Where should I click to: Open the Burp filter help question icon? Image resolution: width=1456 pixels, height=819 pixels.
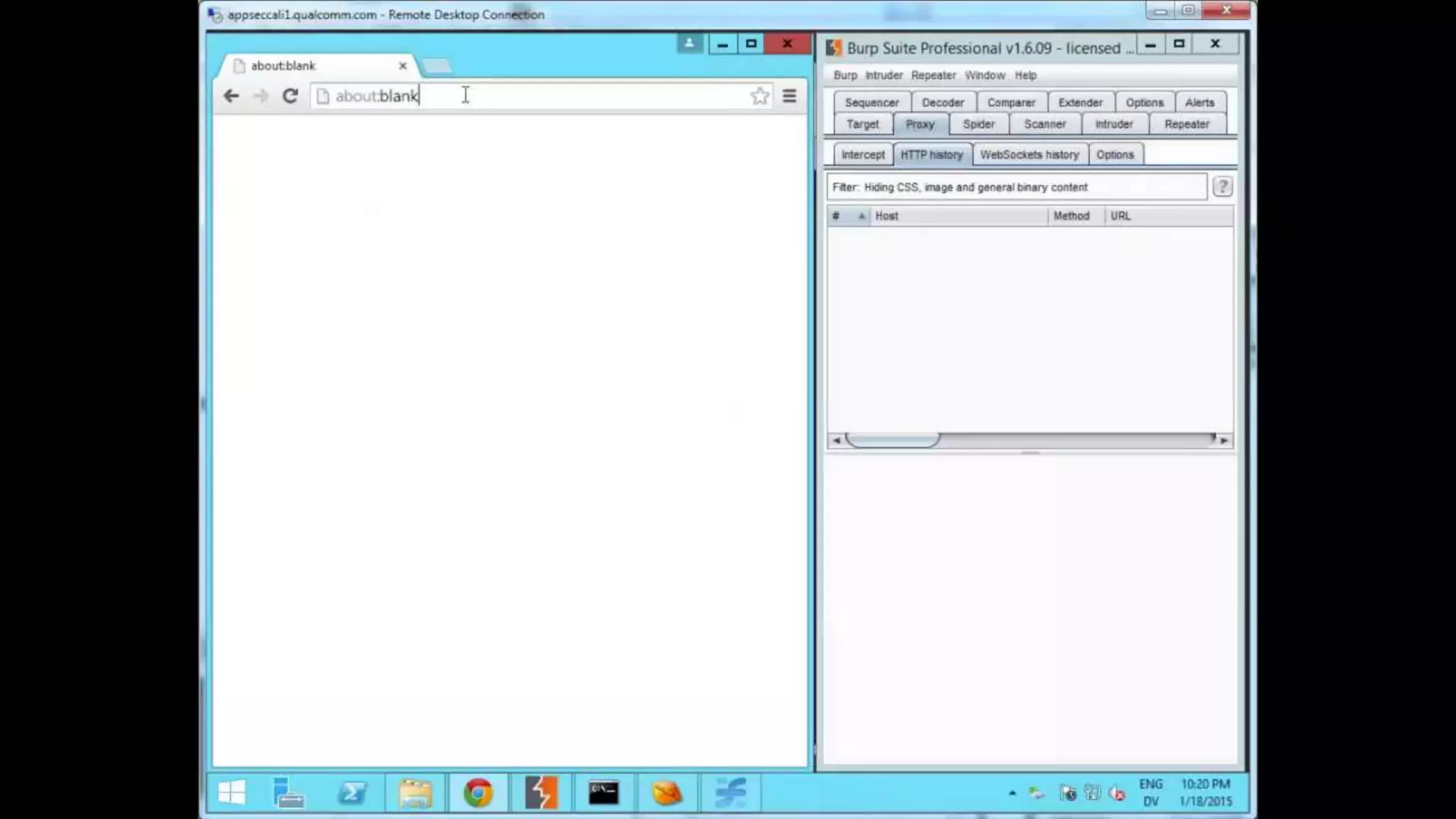(x=1222, y=187)
